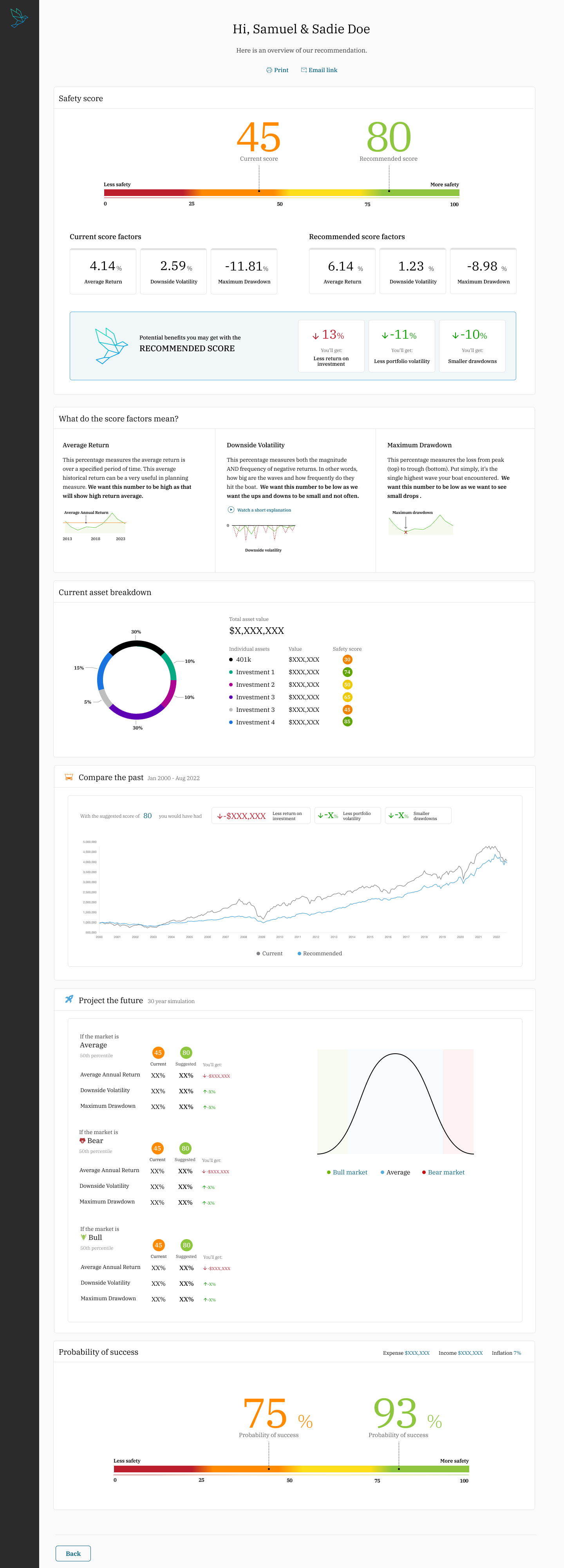Screen dimensions: 564x1568
Task: Click the green 80 badge in the Bear scenario
Action: pos(186,1149)
